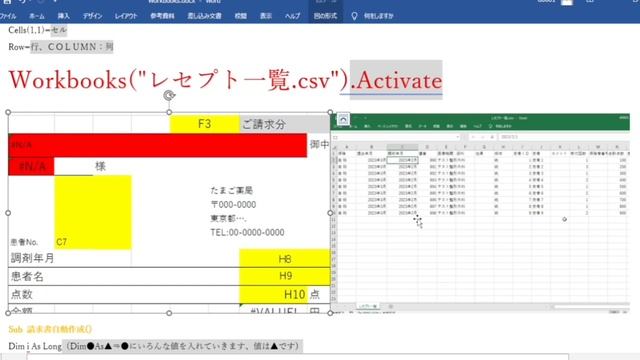Viewport: 640px width, 360px height.
Task: Click the yellow H8 cell
Action: (x=284, y=259)
